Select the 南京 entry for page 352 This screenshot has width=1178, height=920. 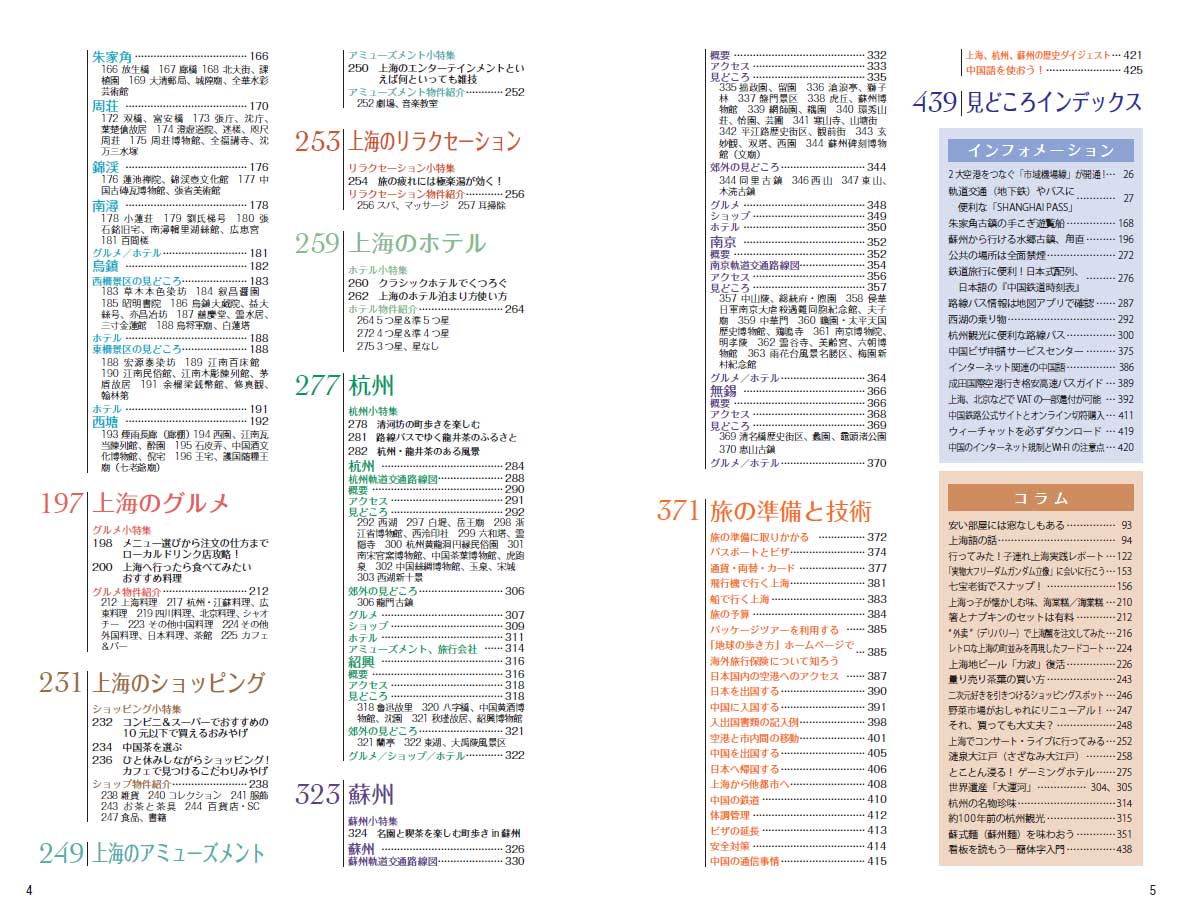pos(723,242)
